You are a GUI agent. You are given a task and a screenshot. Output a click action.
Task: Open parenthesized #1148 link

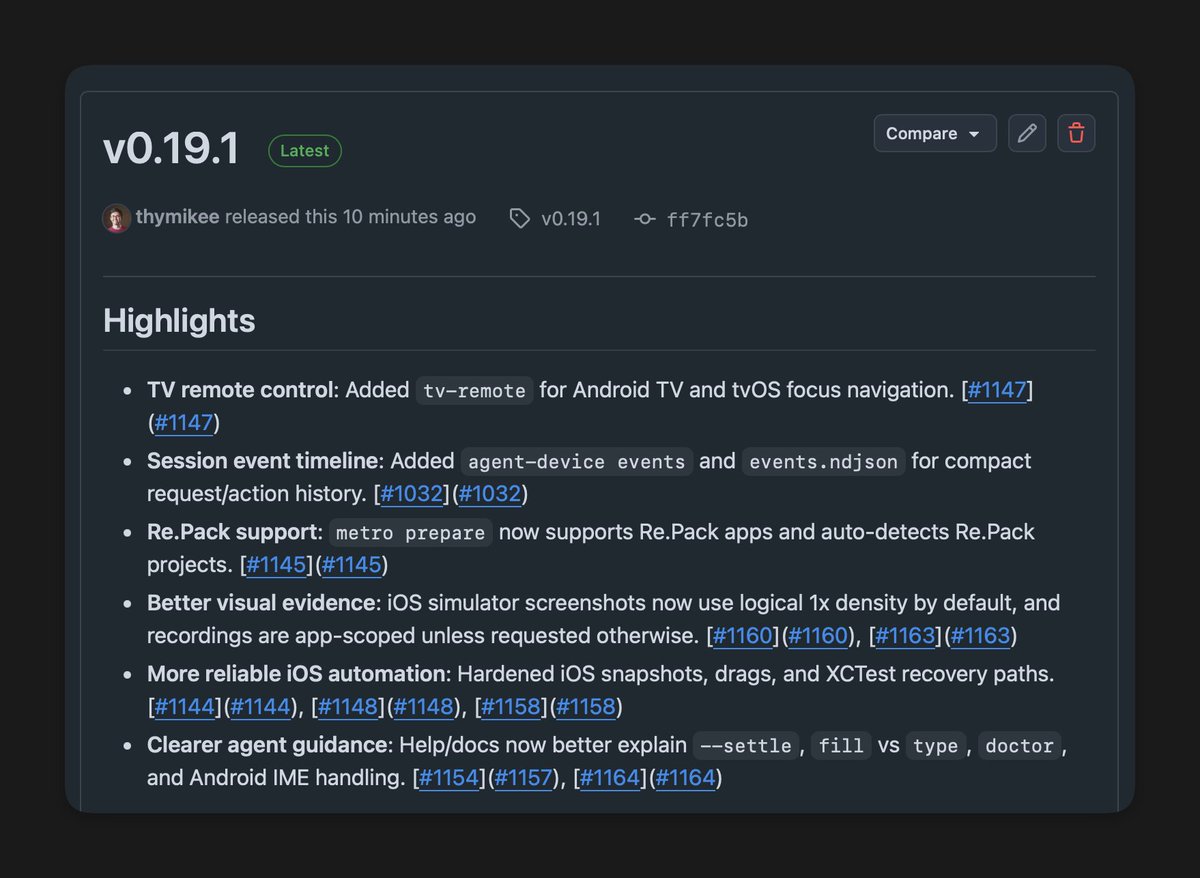[424, 706]
